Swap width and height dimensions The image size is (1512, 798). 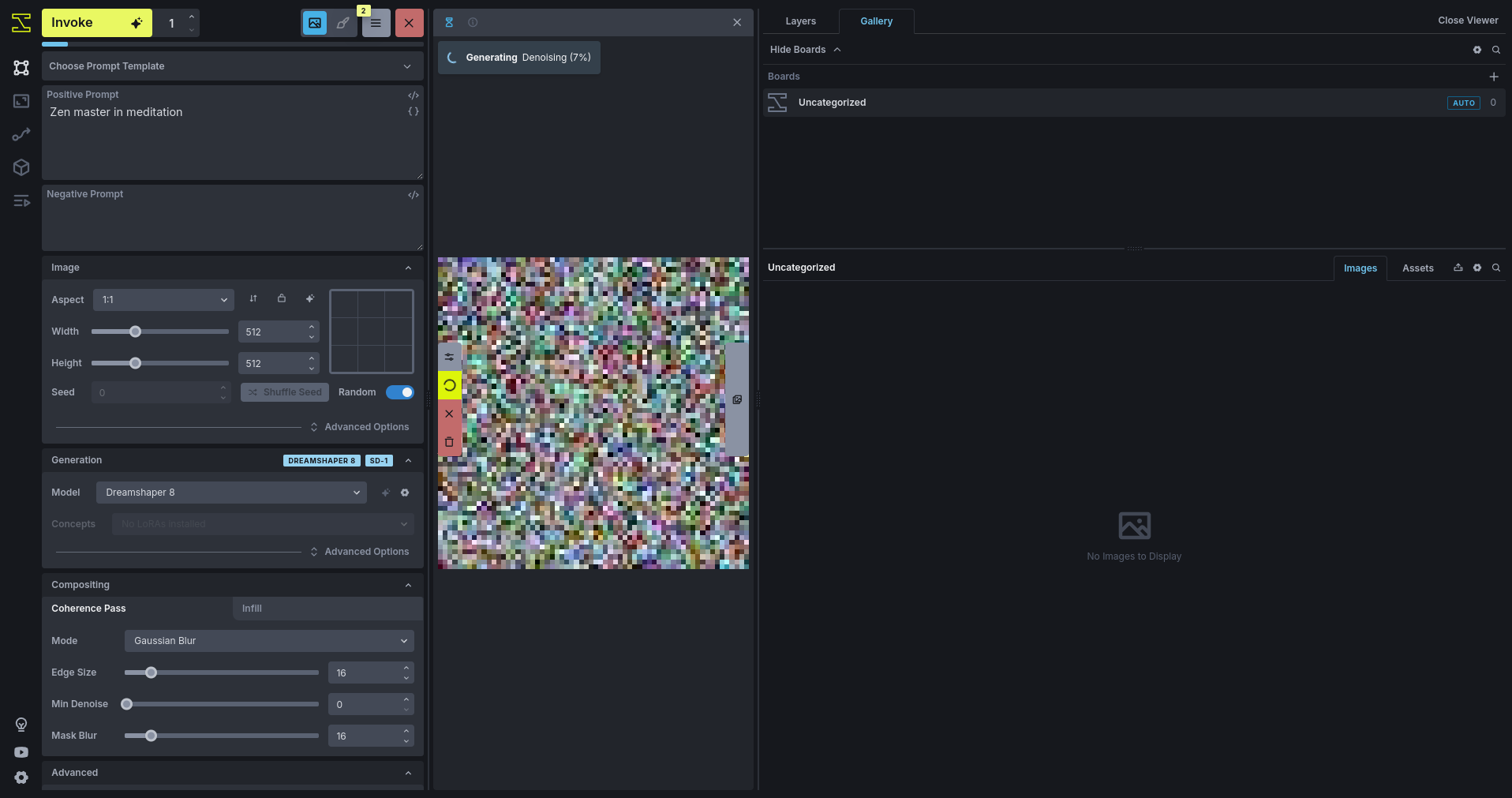[253, 298]
